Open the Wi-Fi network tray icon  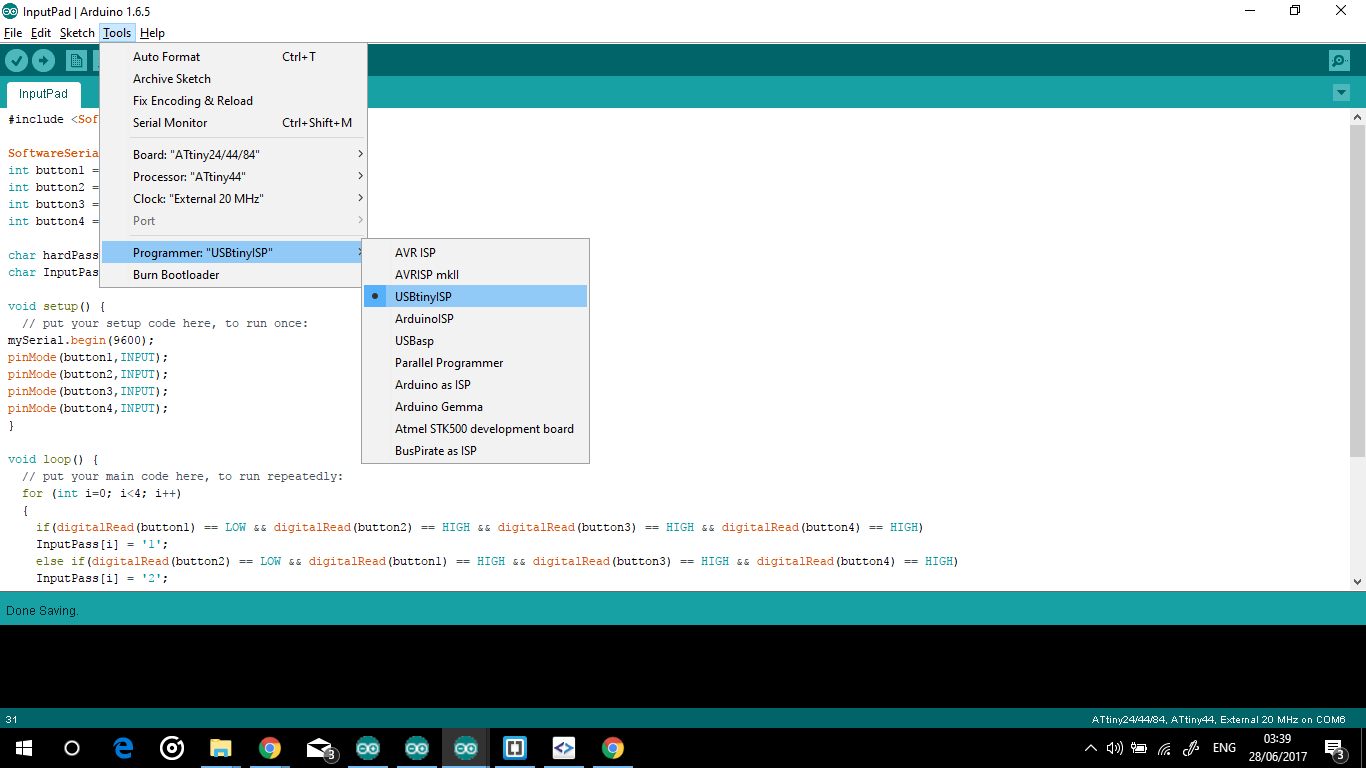pyautogui.click(x=1164, y=748)
